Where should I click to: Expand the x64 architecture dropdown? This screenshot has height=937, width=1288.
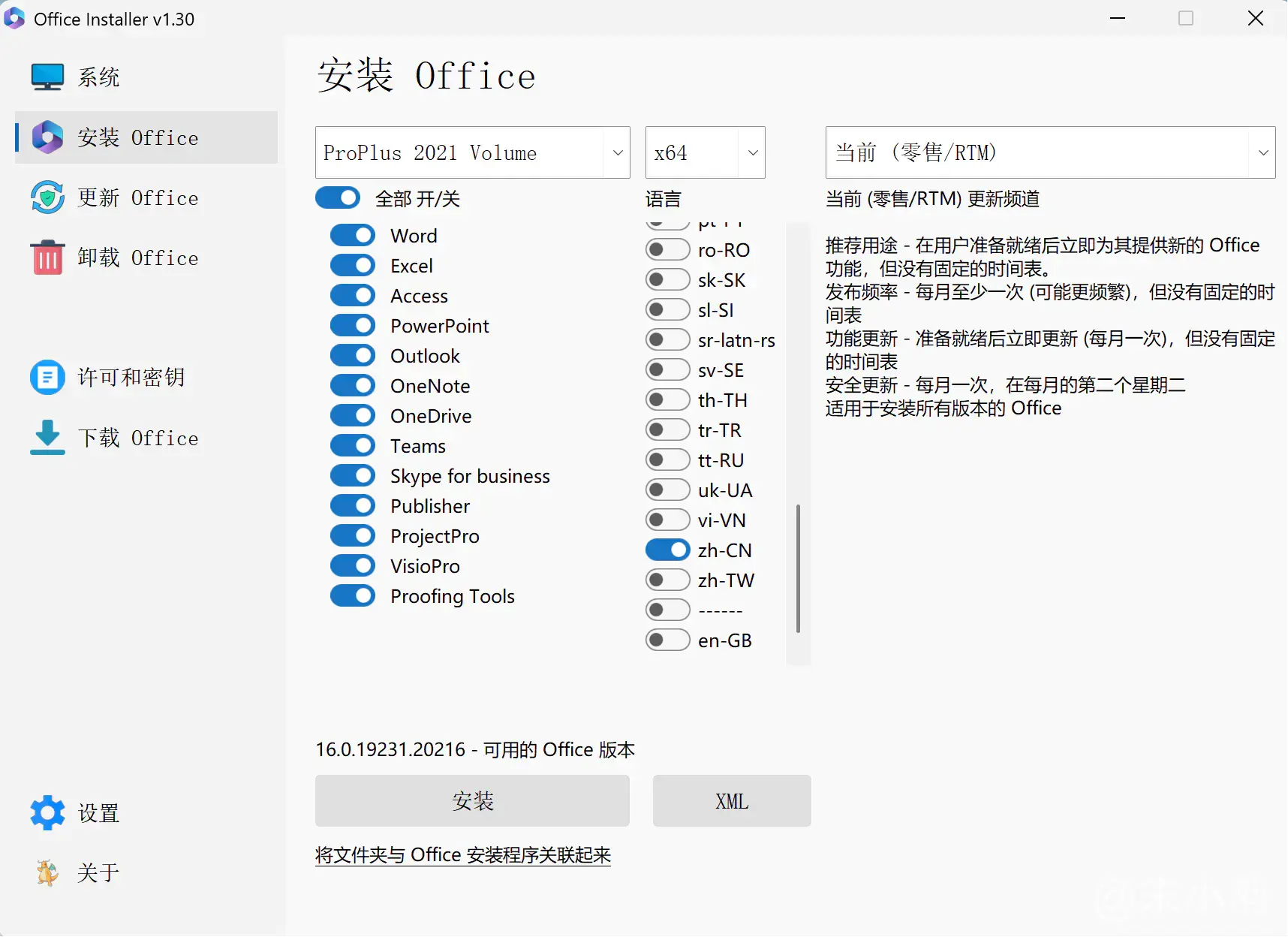705,152
